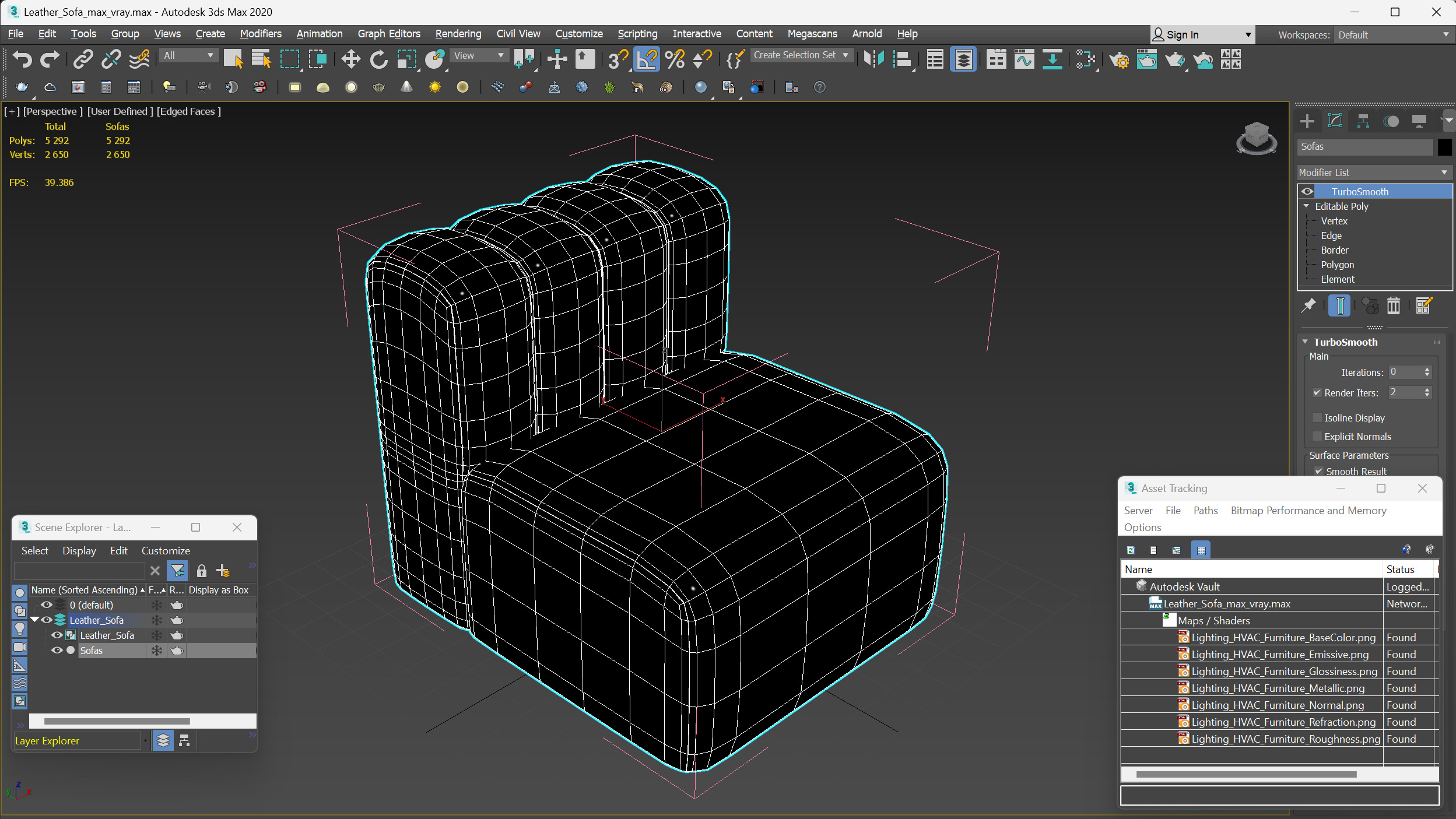Hide the Sofas object eye icon

tap(57, 651)
